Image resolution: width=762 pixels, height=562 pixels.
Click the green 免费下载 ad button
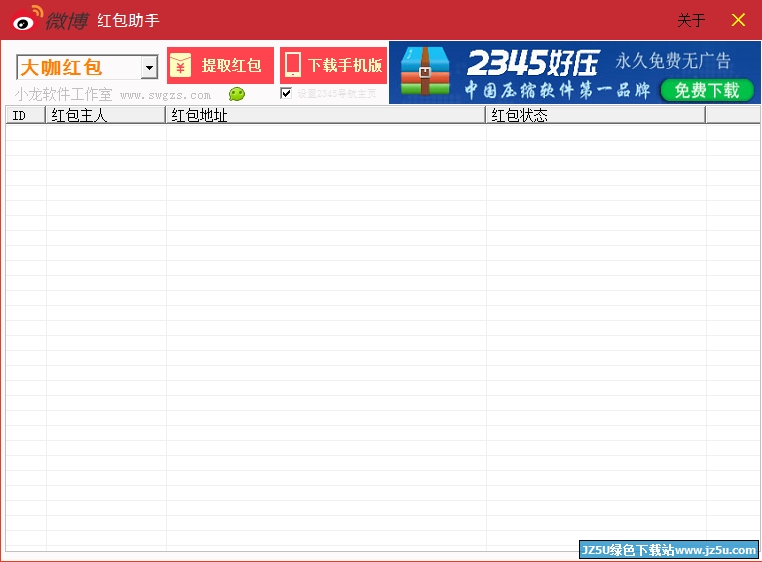pyautogui.click(x=707, y=90)
